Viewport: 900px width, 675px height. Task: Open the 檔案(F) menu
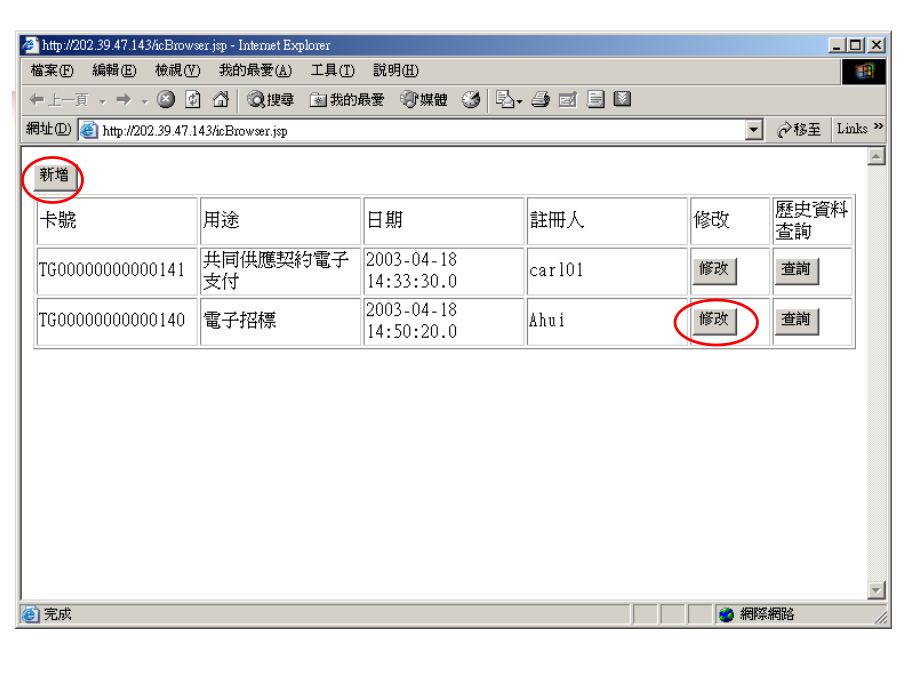(52, 71)
